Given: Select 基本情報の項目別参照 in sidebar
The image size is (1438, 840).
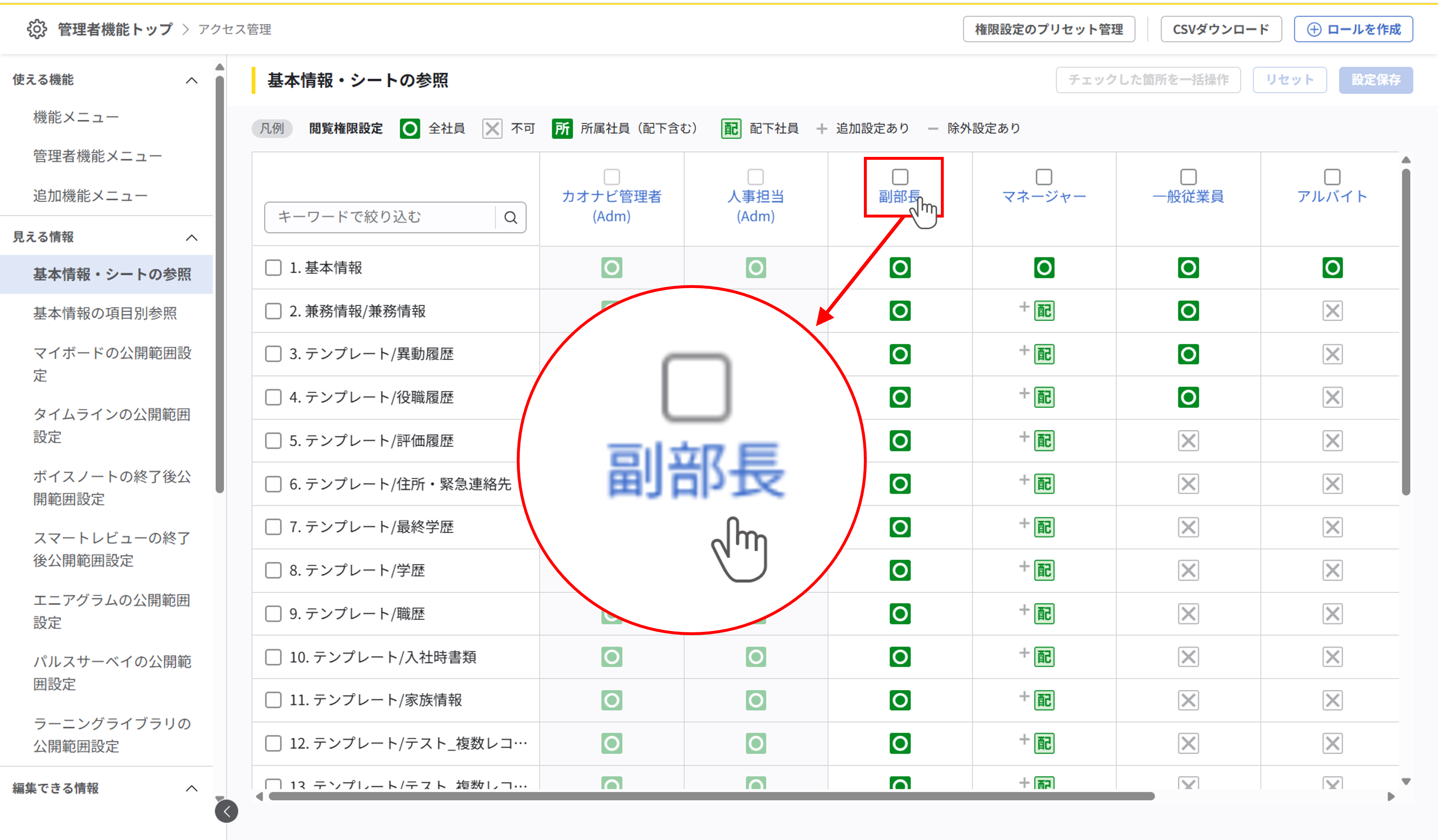Looking at the screenshot, I should (x=105, y=313).
